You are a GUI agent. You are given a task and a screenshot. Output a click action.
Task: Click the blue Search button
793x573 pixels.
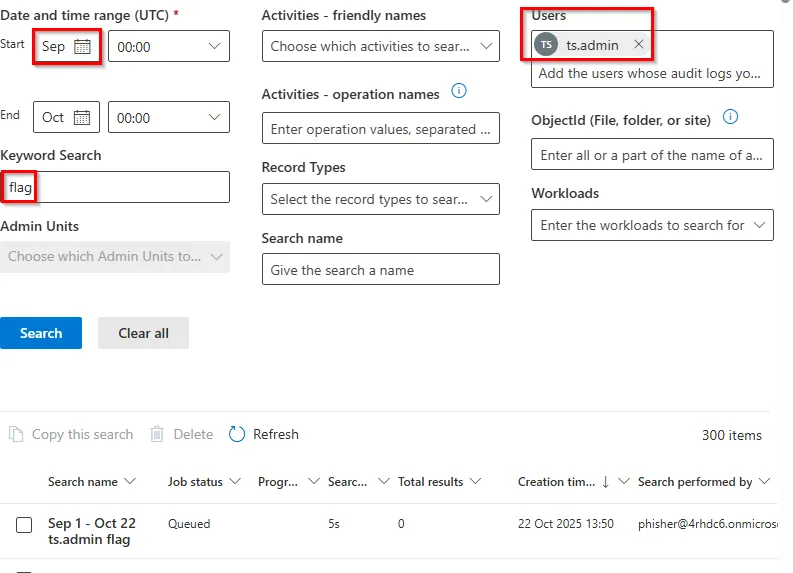41,333
